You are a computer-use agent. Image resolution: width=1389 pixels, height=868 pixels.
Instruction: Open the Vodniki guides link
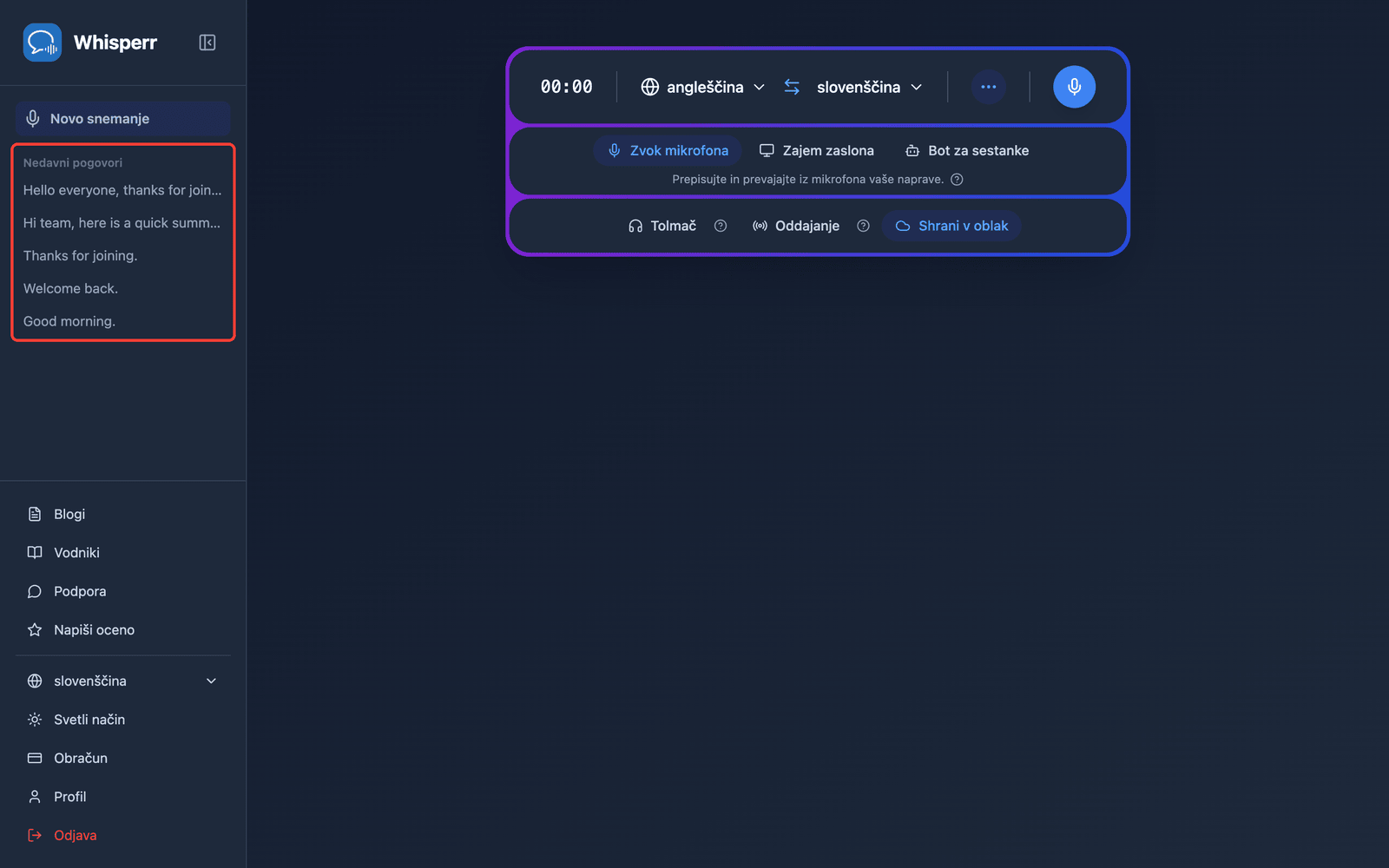click(x=122, y=553)
